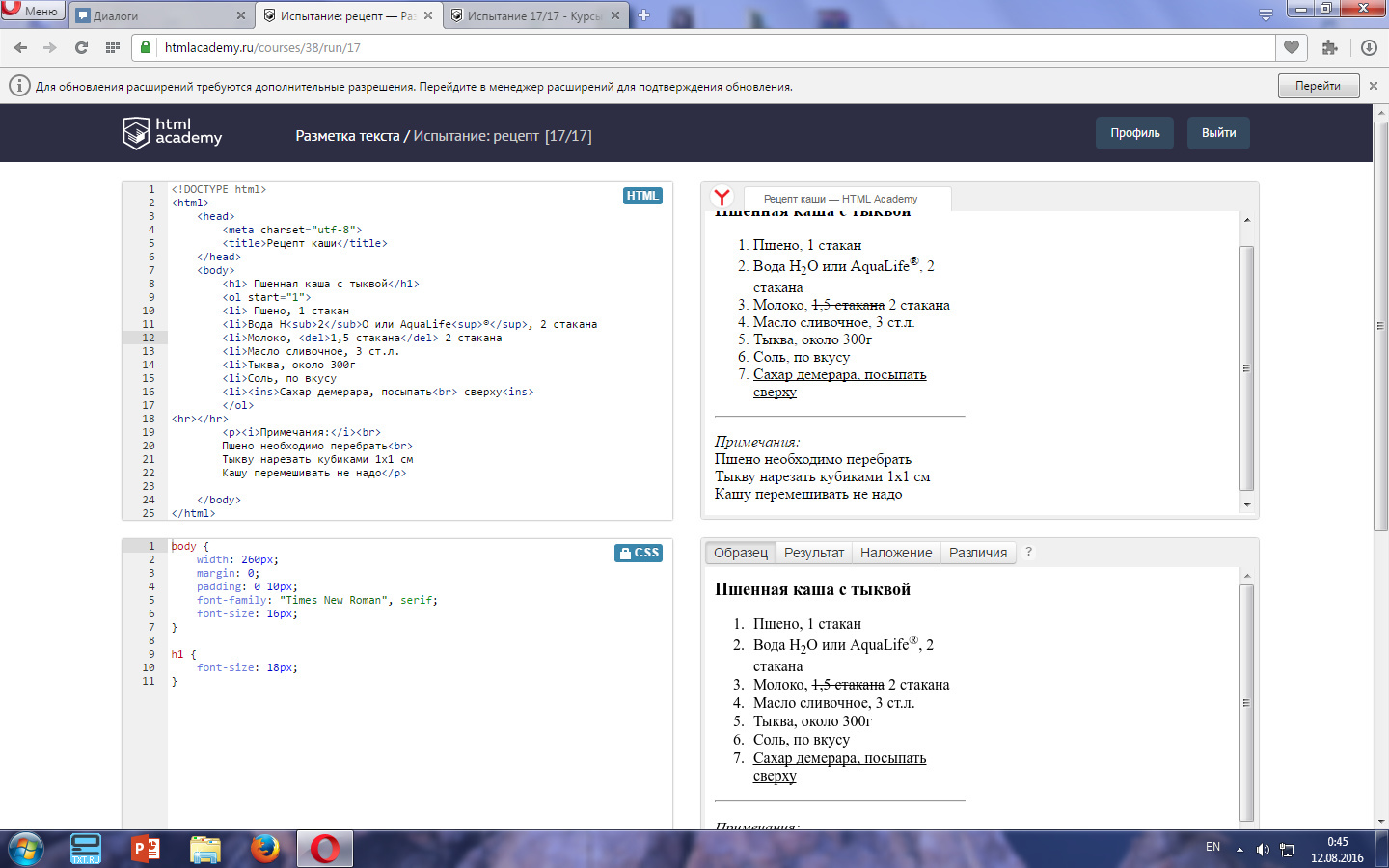Image resolution: width=1389 pixels, height=868 pixels.
Task: Open the Opera Меню button
Action: click(x=33, y=11)
